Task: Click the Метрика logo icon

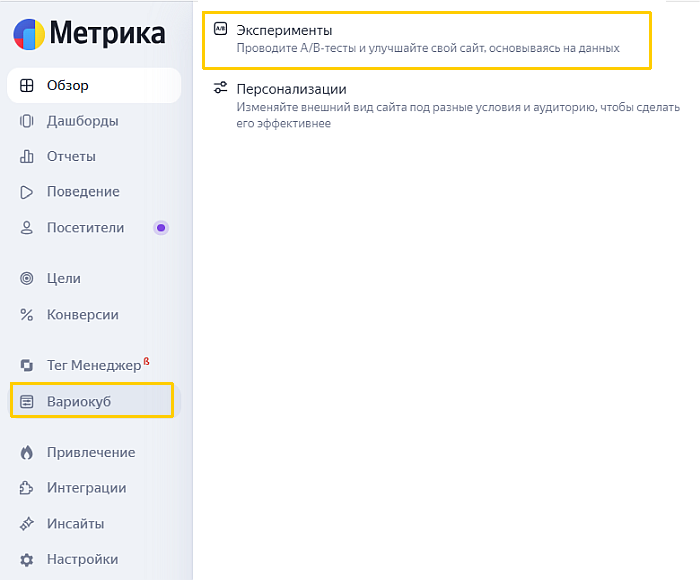Action: [29, 34]
